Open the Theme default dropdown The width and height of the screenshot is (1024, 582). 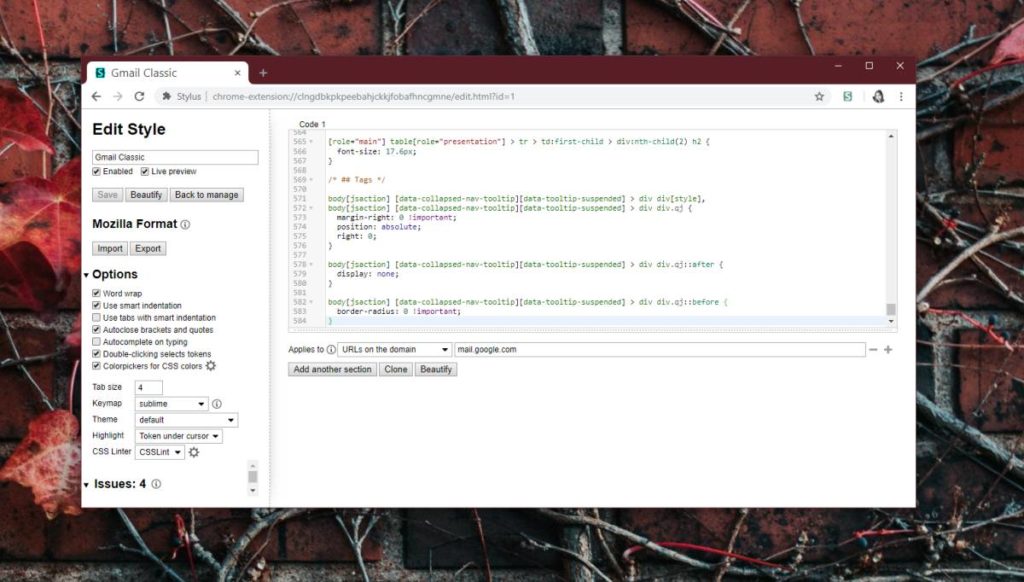point(187,420)
